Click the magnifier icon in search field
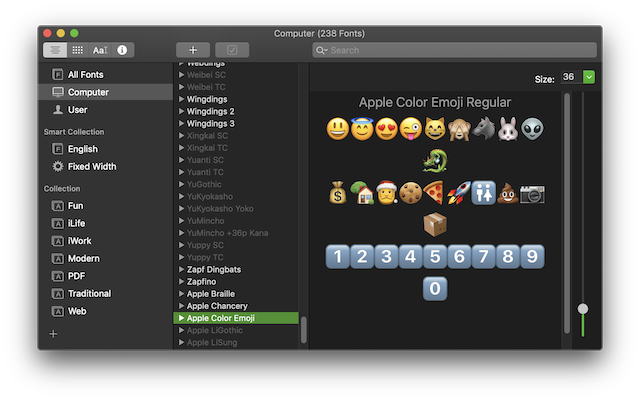The image size is (640, 400). 321,50
